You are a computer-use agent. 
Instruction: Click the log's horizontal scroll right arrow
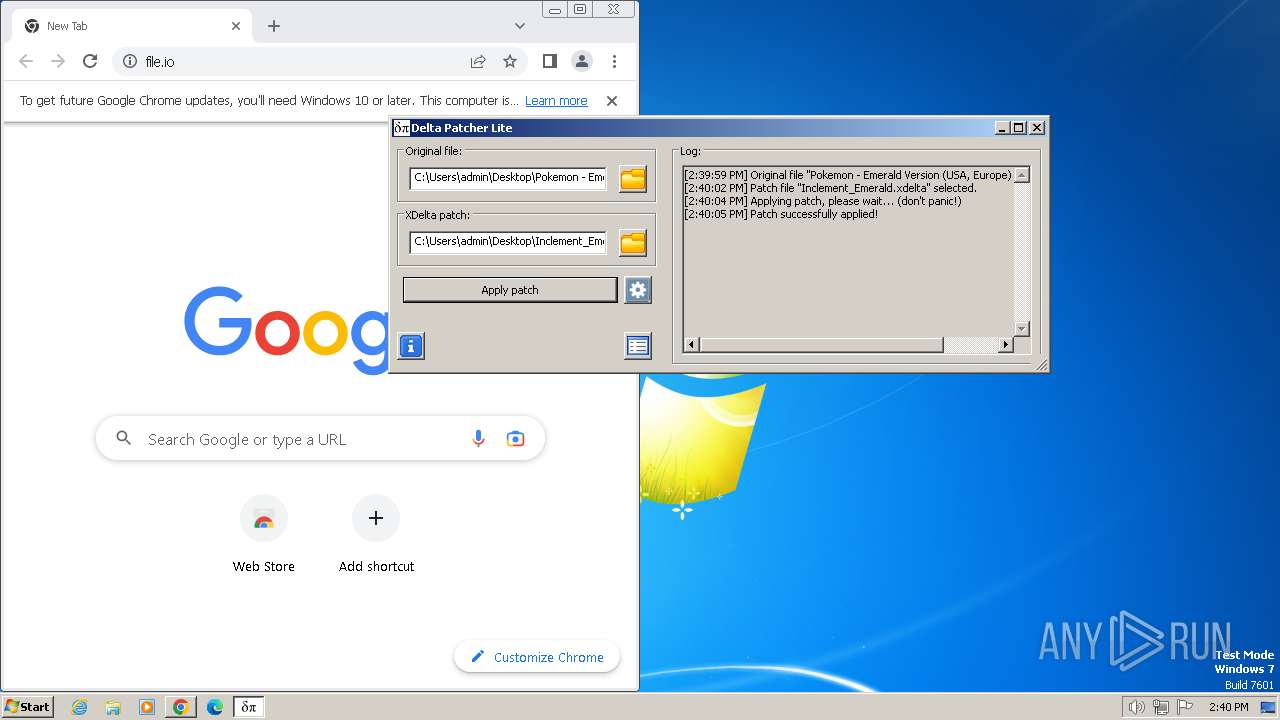tap(1006, 345)
